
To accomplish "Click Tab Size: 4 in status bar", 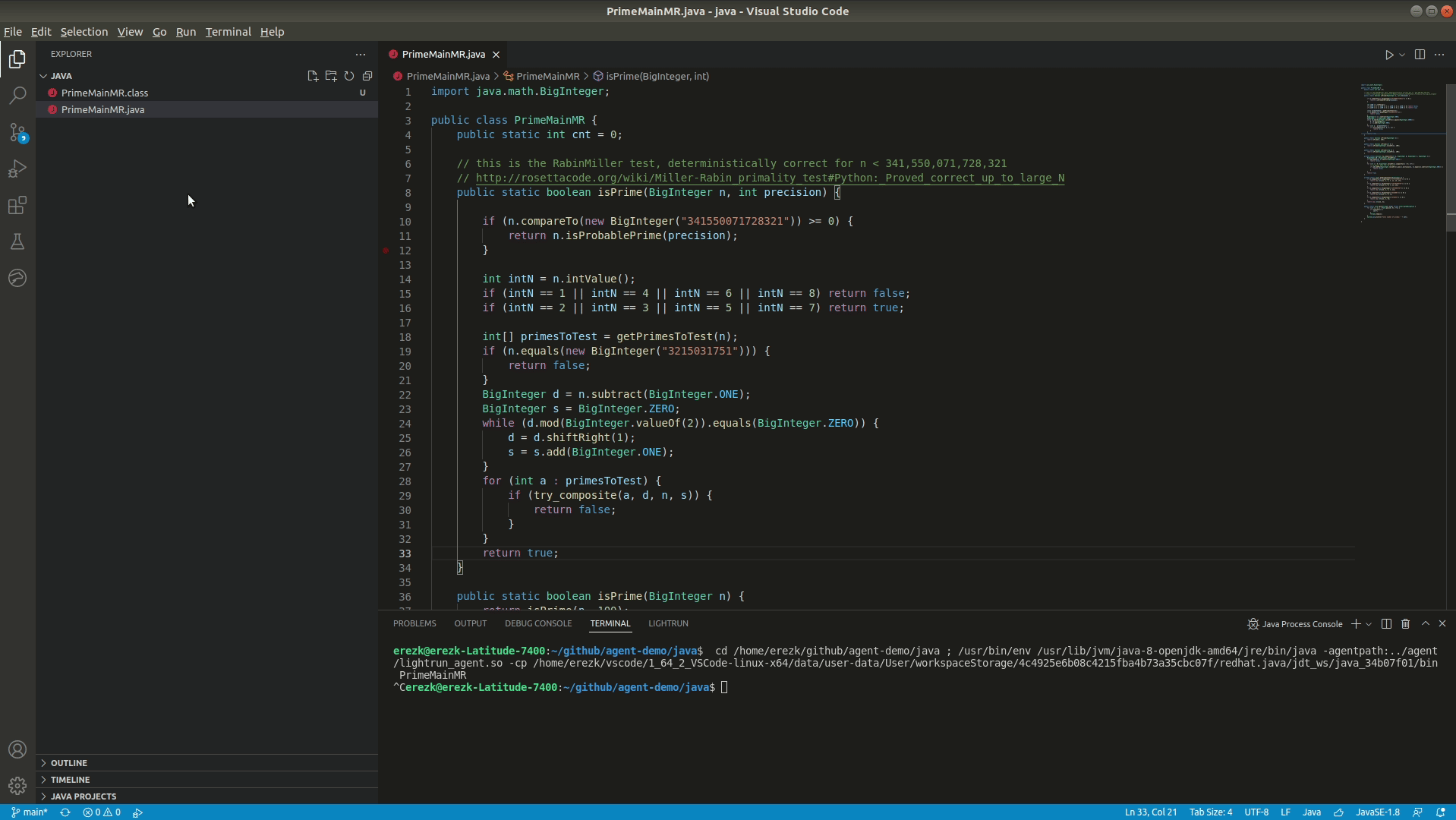I will [x=1210, y=812].
